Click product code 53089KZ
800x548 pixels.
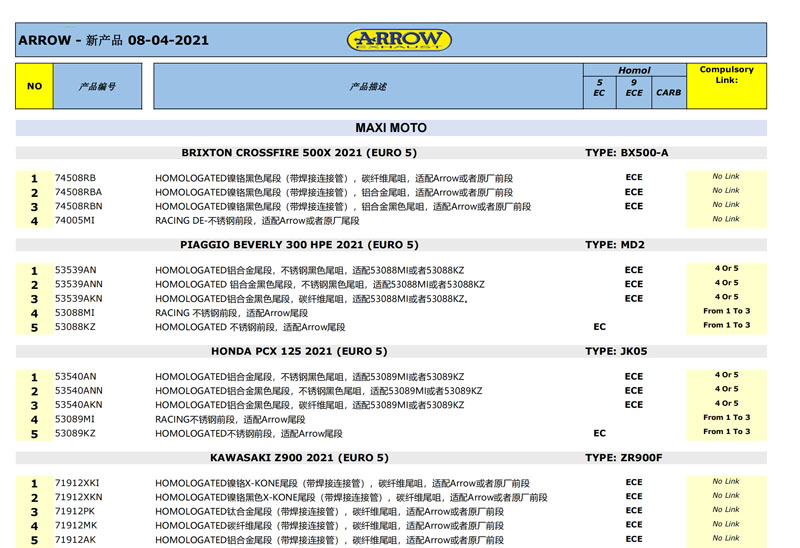(75, 433)
